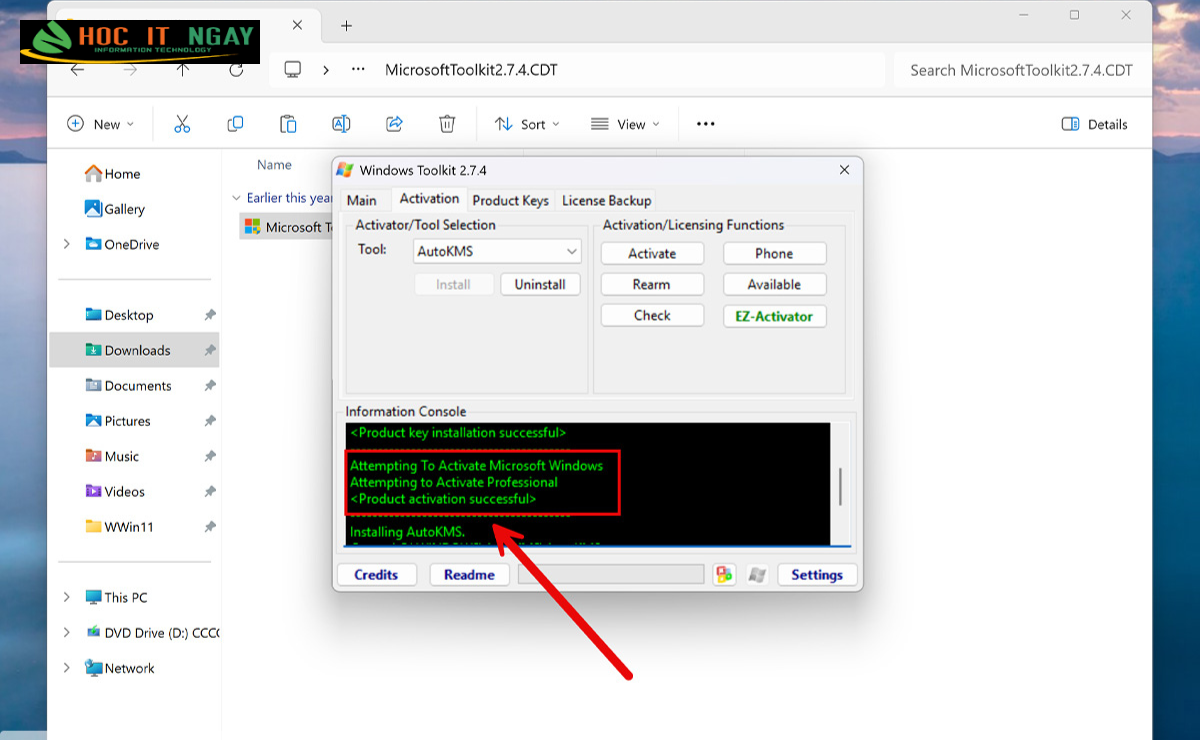The height and width of the screenshot is (740, 1200).
Task: Open the View dropdown in Explorer
Action: (626, 124)
